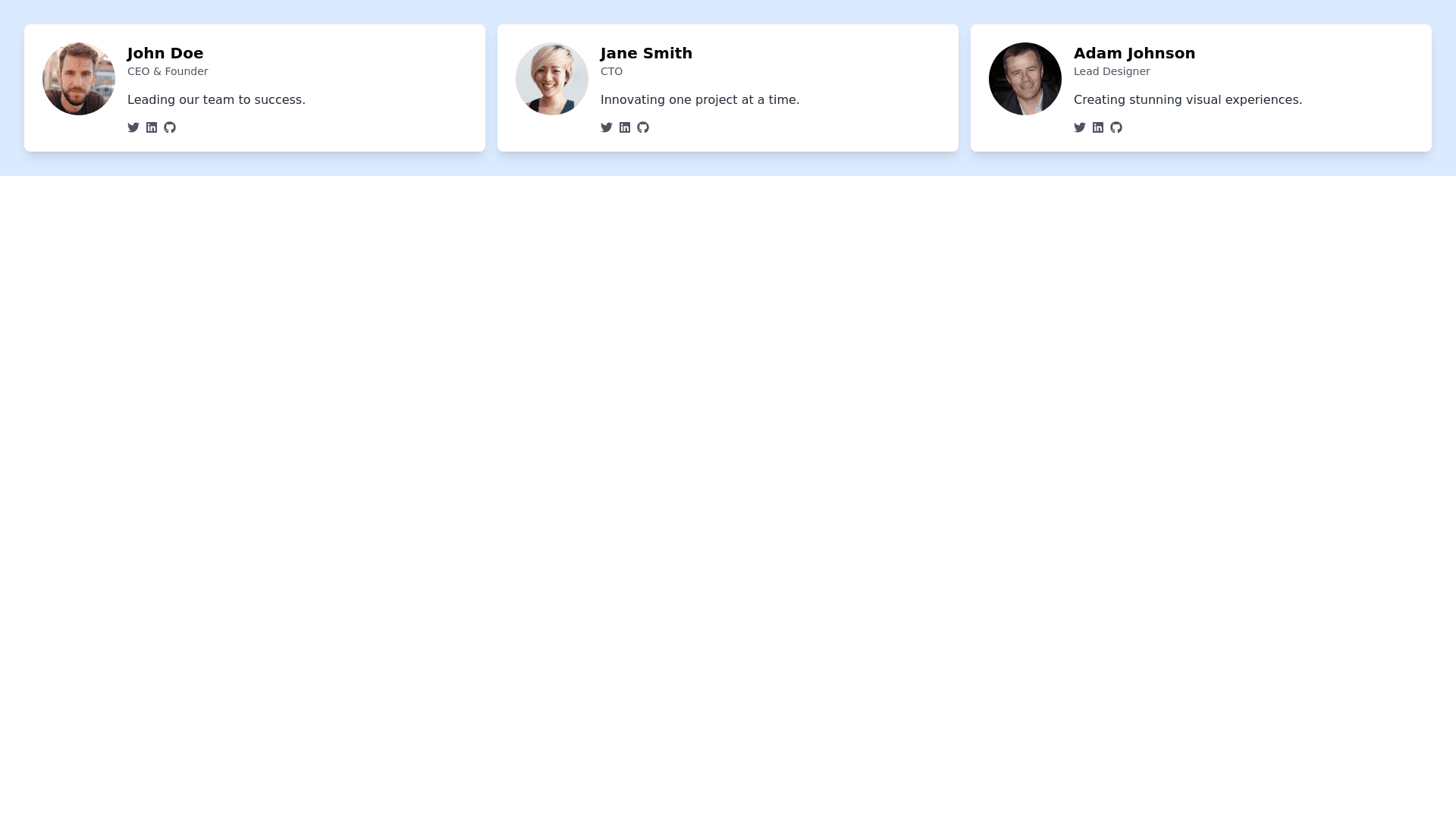Image resolution: width=1456 pixels, height=819 pixels.
Task: Click 'Creating stunning visual experiences' text
Action: coord(1188,100)
